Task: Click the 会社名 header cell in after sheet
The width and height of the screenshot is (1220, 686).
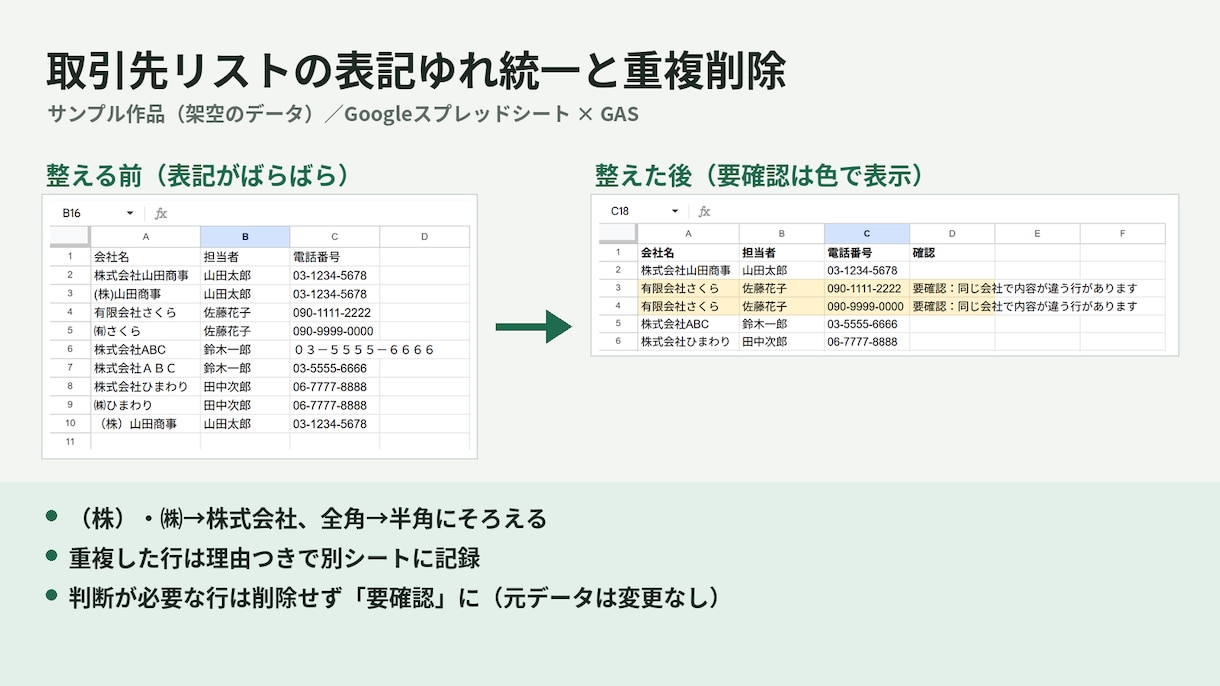Action: (688, 252)
